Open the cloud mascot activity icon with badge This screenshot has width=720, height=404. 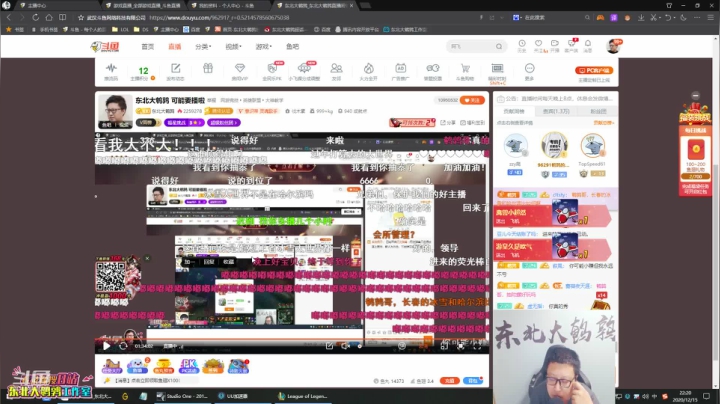tap(138, 366)
